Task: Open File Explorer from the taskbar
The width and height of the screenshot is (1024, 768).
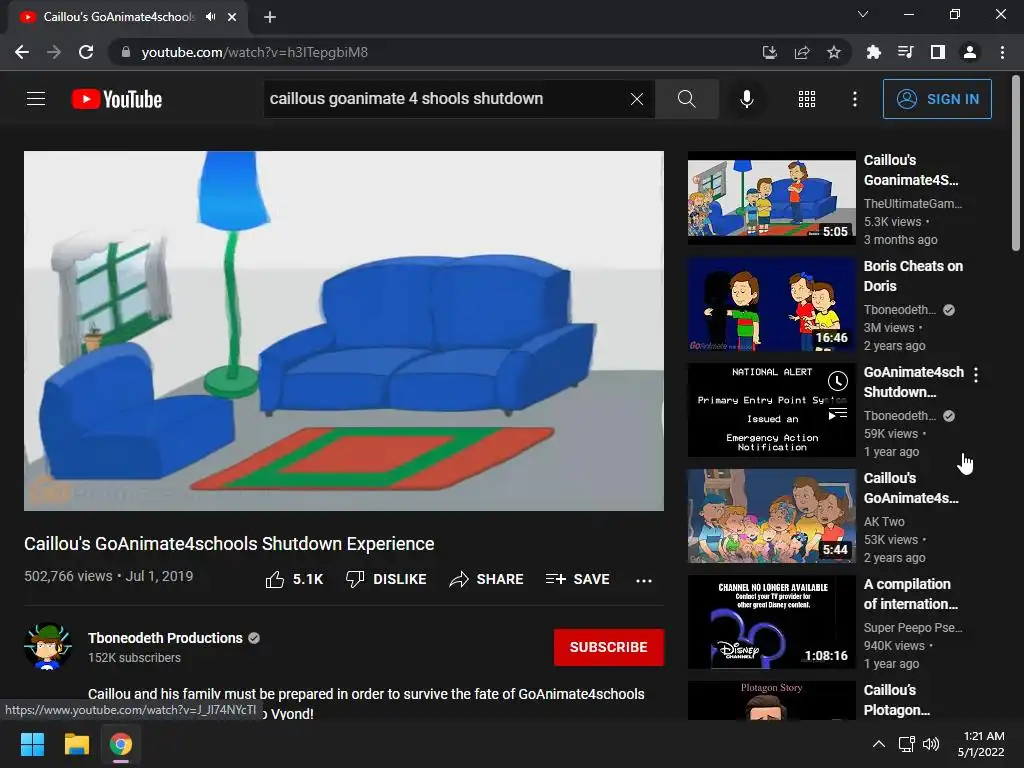Action: coord(76,744)
